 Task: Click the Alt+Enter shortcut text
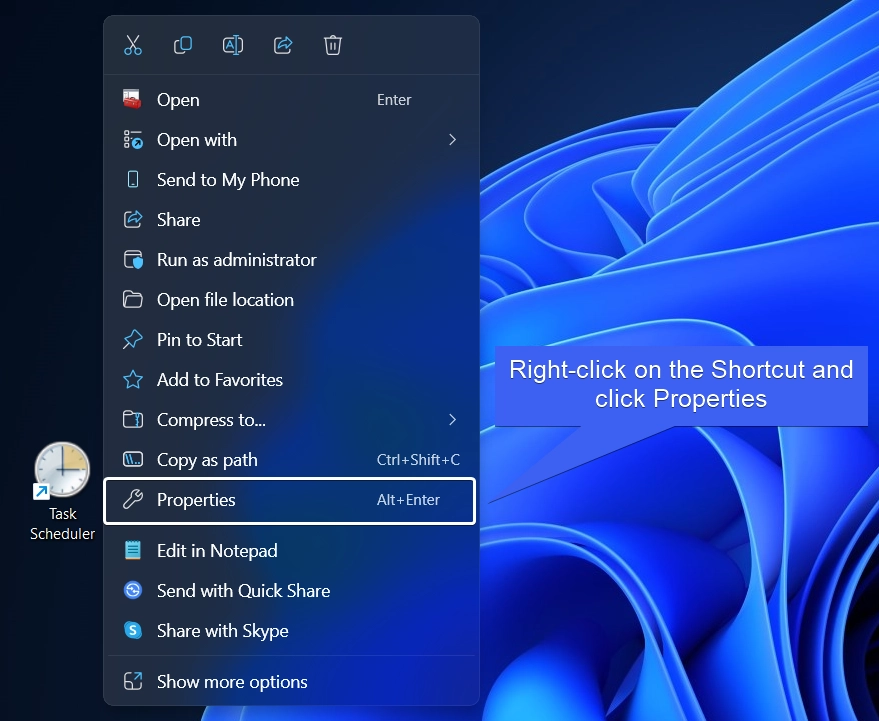pyautogui.click(x=408, y=500)
